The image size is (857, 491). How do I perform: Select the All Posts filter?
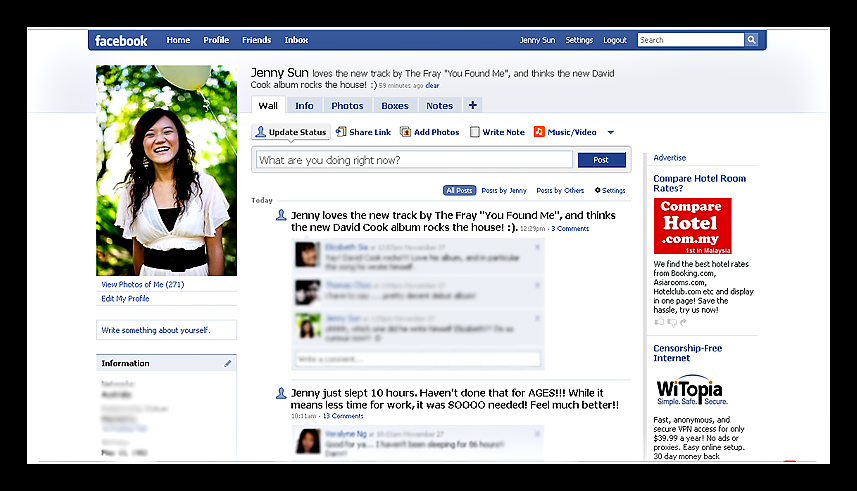click(x=459, y=190)
